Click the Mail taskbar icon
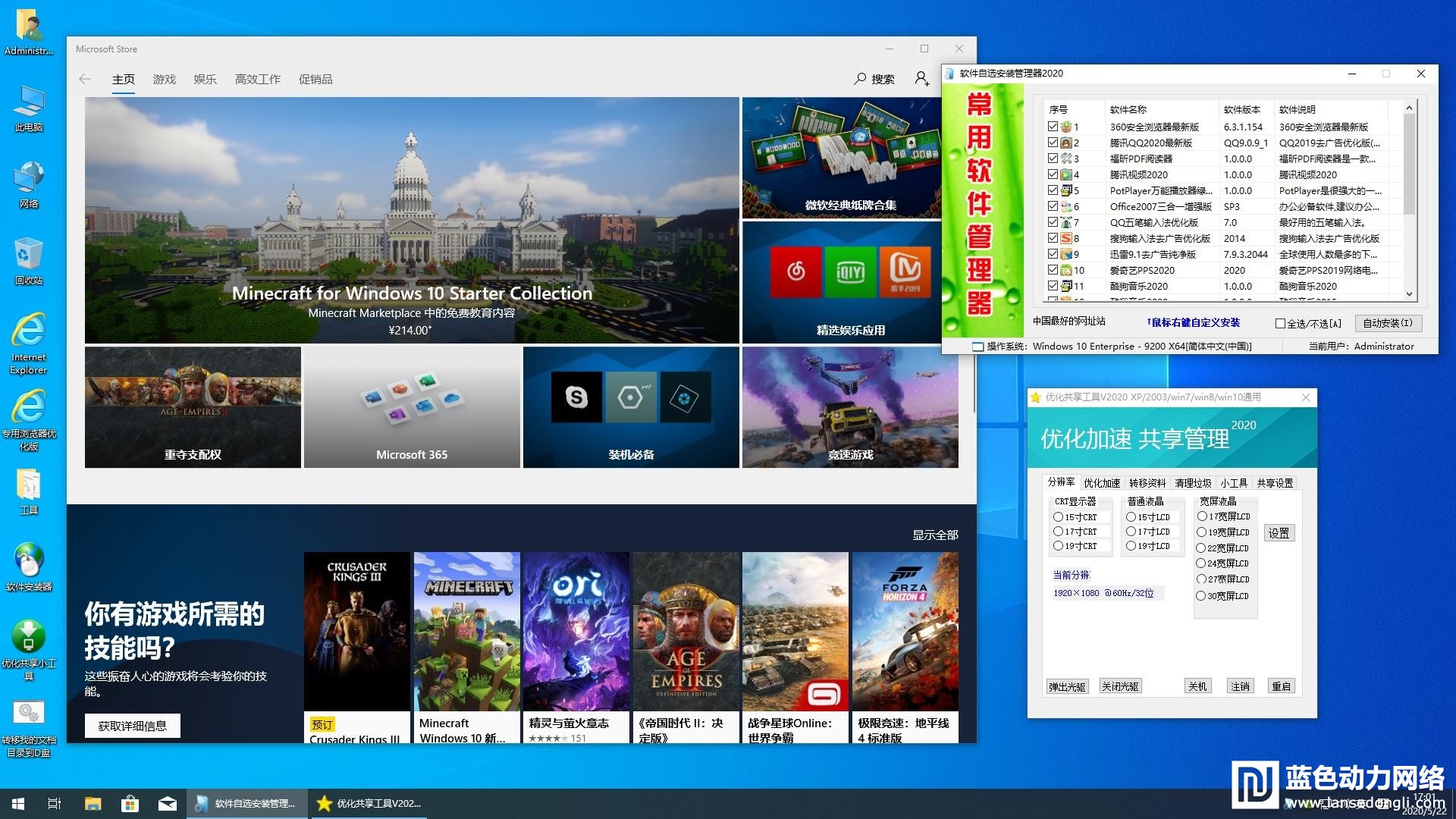The width and height of the screenshot is (1456, 819). [167, 804]
